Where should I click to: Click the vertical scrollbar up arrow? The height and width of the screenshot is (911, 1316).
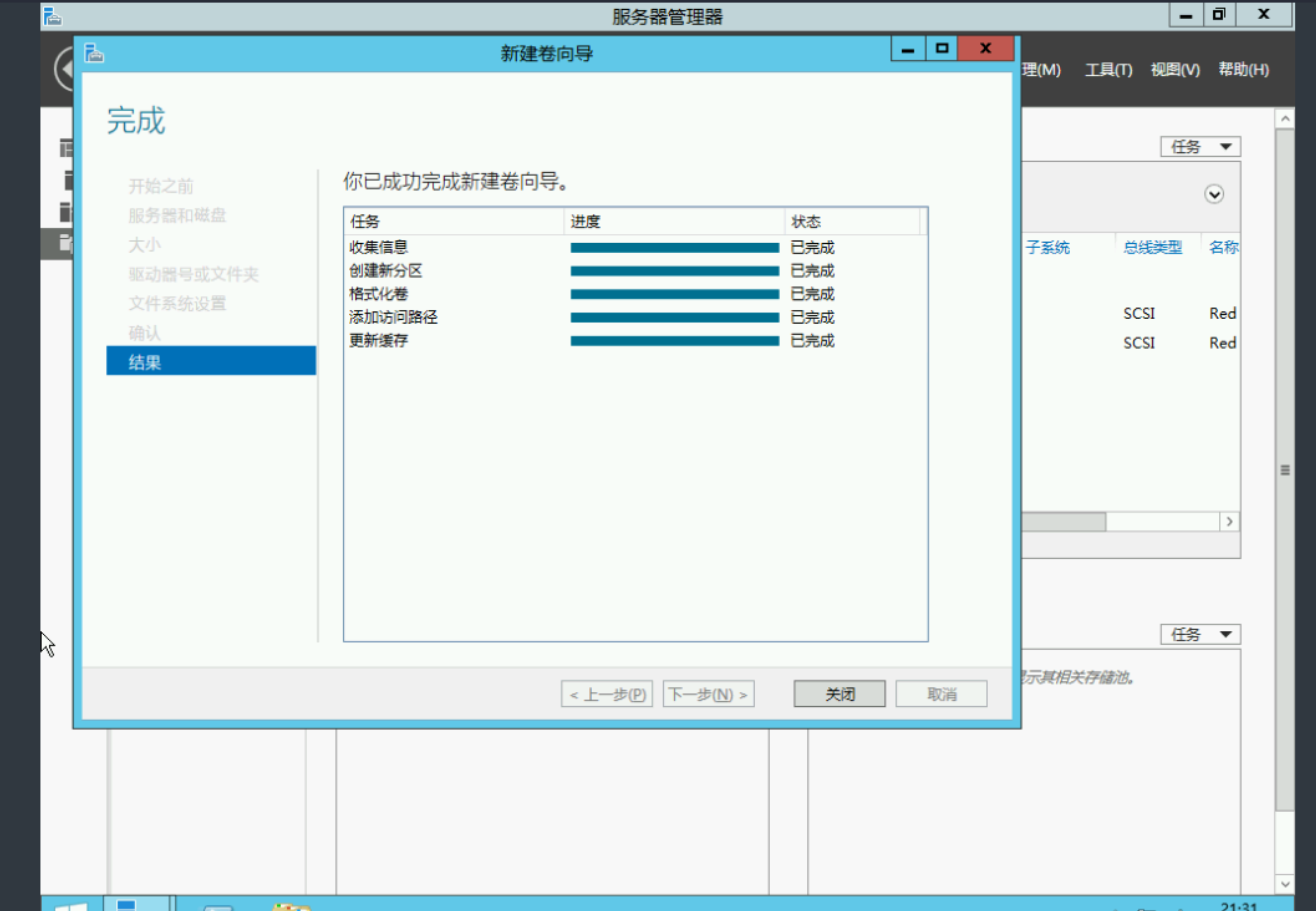(1285, 118)
